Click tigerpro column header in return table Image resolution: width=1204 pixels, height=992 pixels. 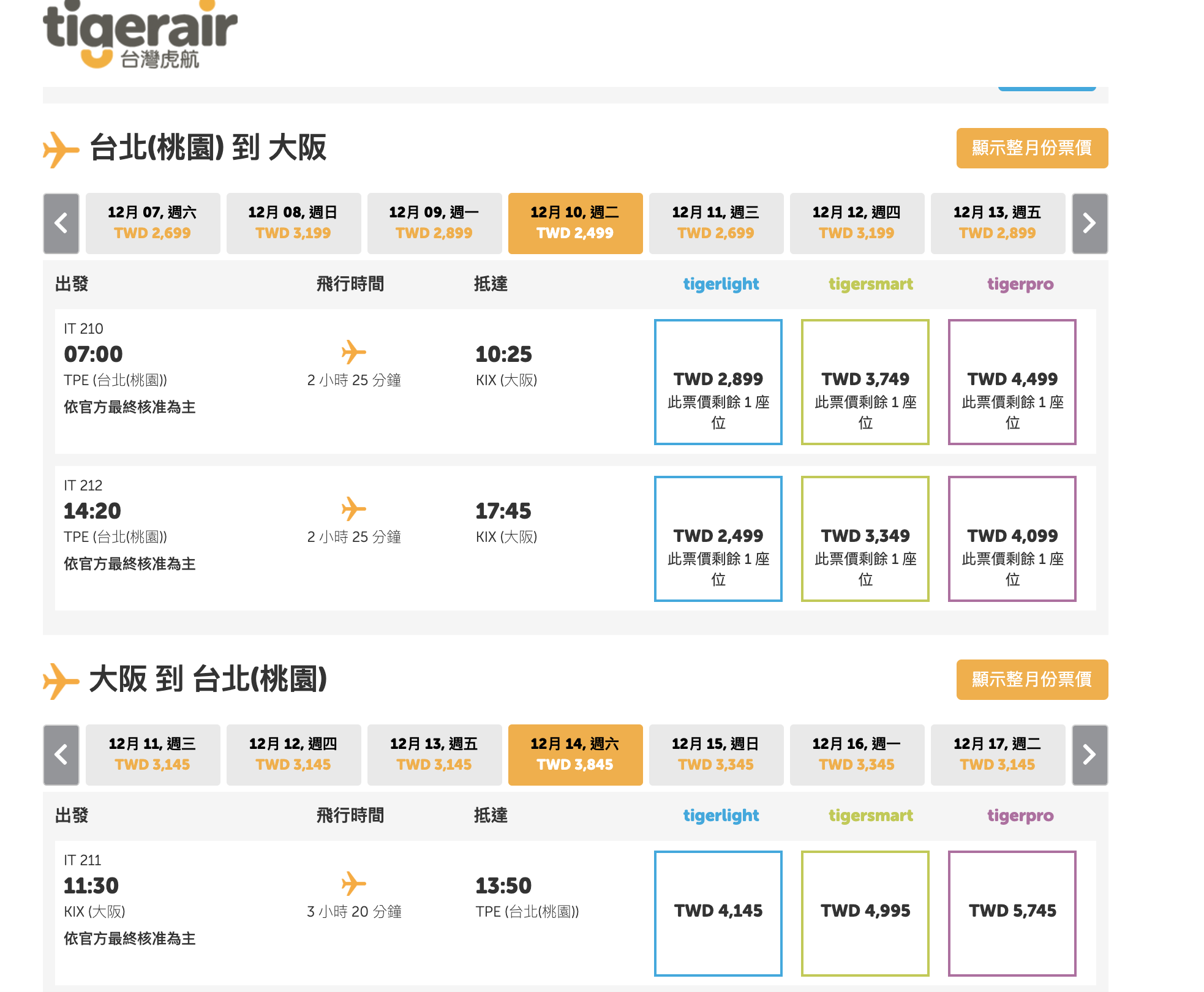pos(1020,816)
